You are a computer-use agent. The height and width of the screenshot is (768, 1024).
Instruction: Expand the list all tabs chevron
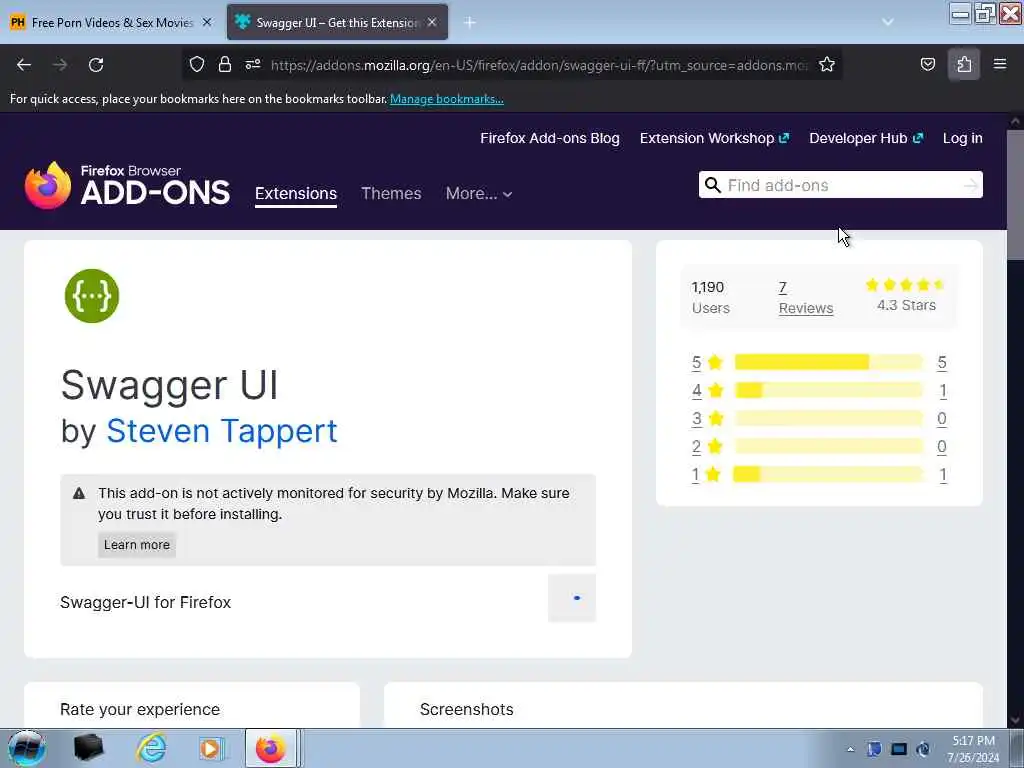tap(888, 22)
